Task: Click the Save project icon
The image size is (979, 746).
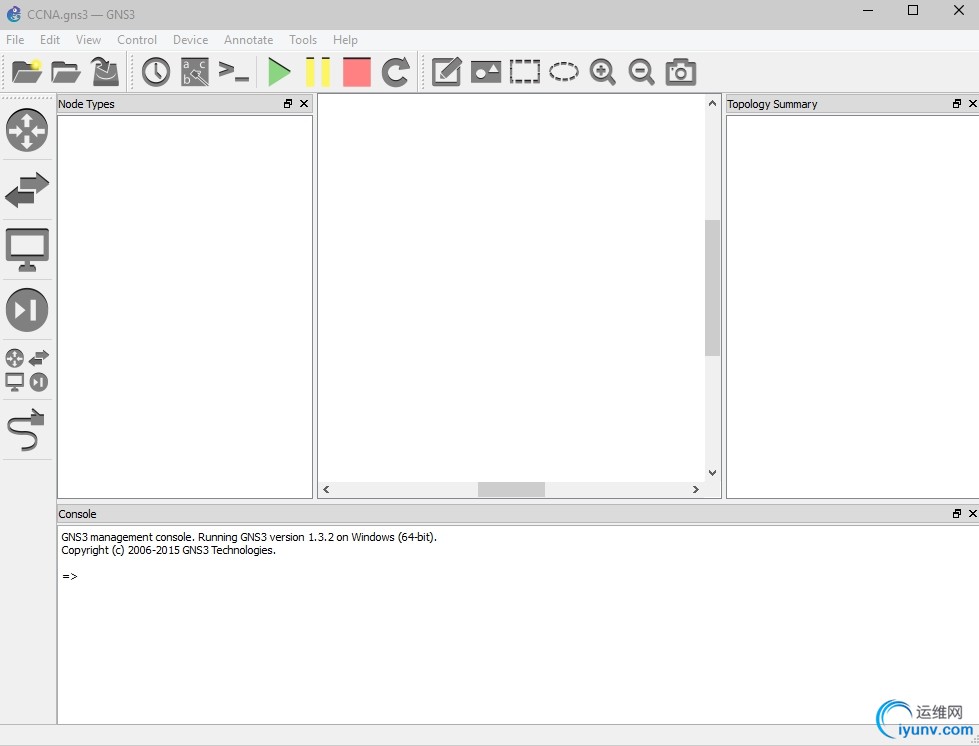Action: 105,71
